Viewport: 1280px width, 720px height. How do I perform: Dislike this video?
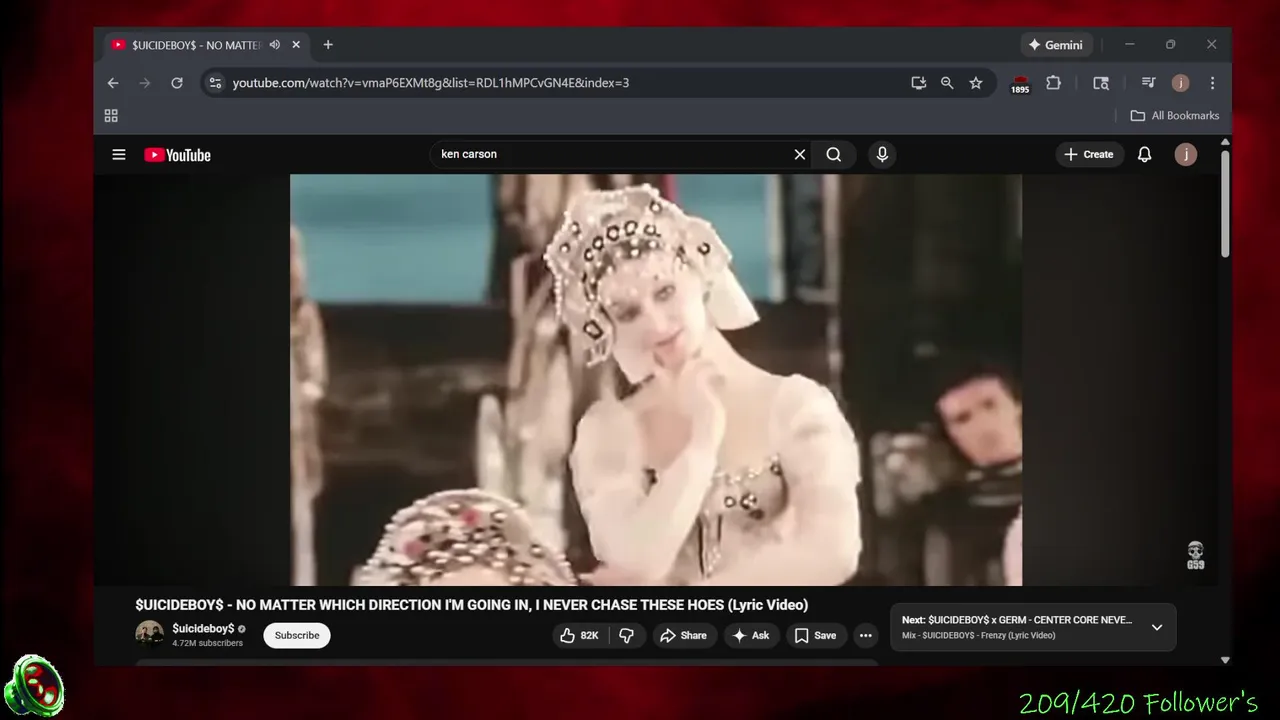(x=626, y=635)
